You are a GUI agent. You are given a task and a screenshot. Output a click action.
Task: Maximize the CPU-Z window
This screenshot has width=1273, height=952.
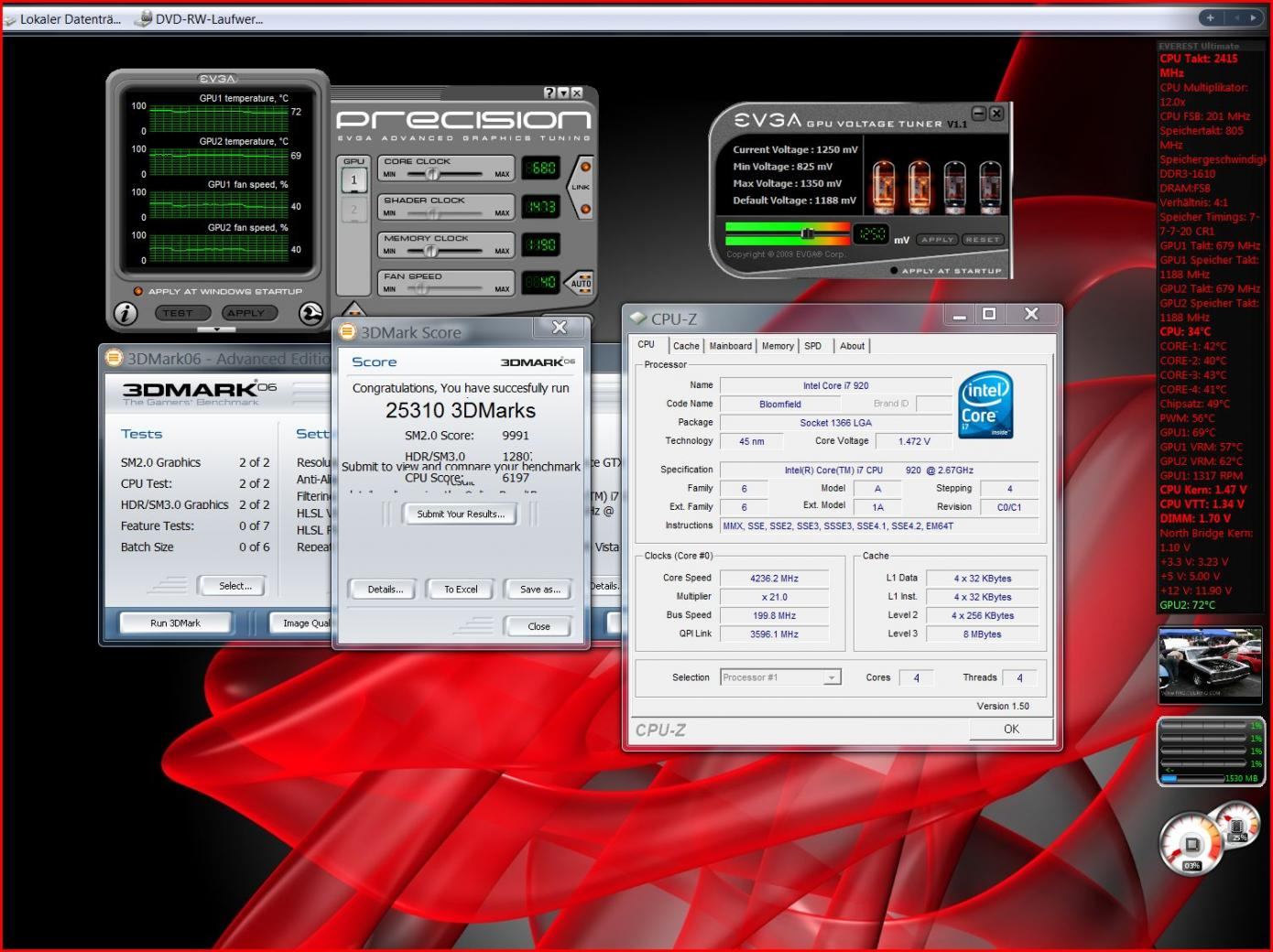[x=989, y=315]
